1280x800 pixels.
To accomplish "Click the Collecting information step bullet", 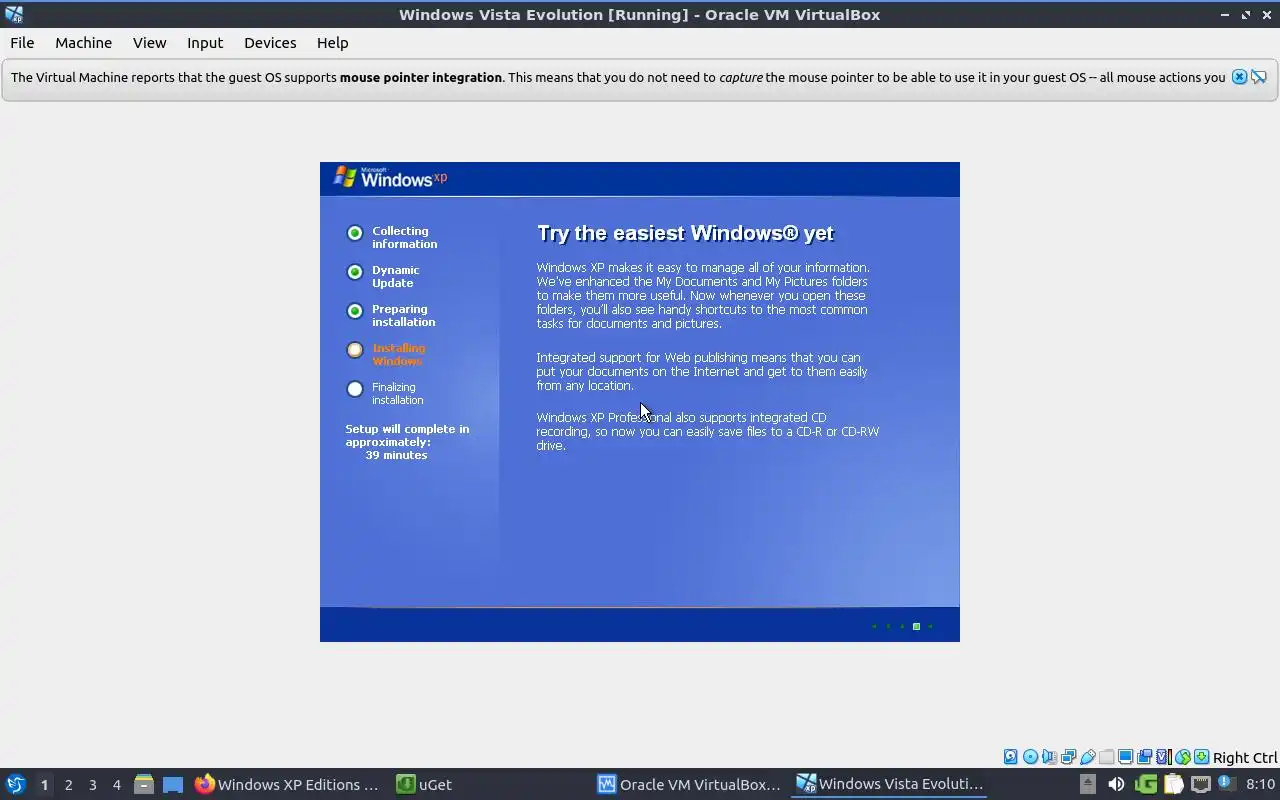I will click(x=354, y=233).
